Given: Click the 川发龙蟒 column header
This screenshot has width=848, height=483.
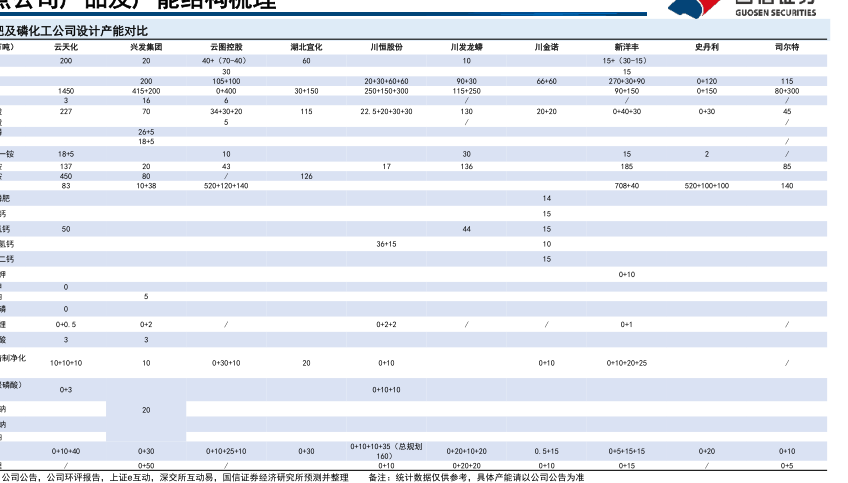Looking at the screenshot, I should [466, 47].
